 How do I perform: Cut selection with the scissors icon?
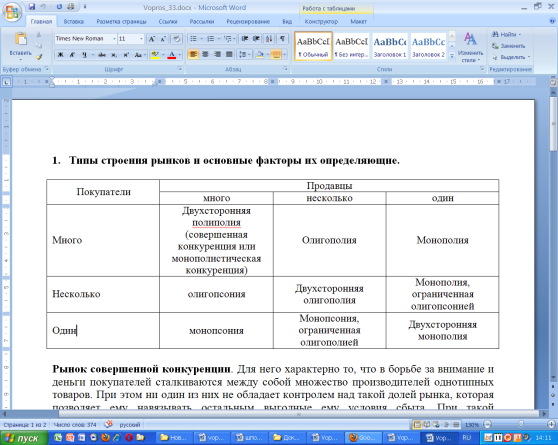(x=39, y=35)
